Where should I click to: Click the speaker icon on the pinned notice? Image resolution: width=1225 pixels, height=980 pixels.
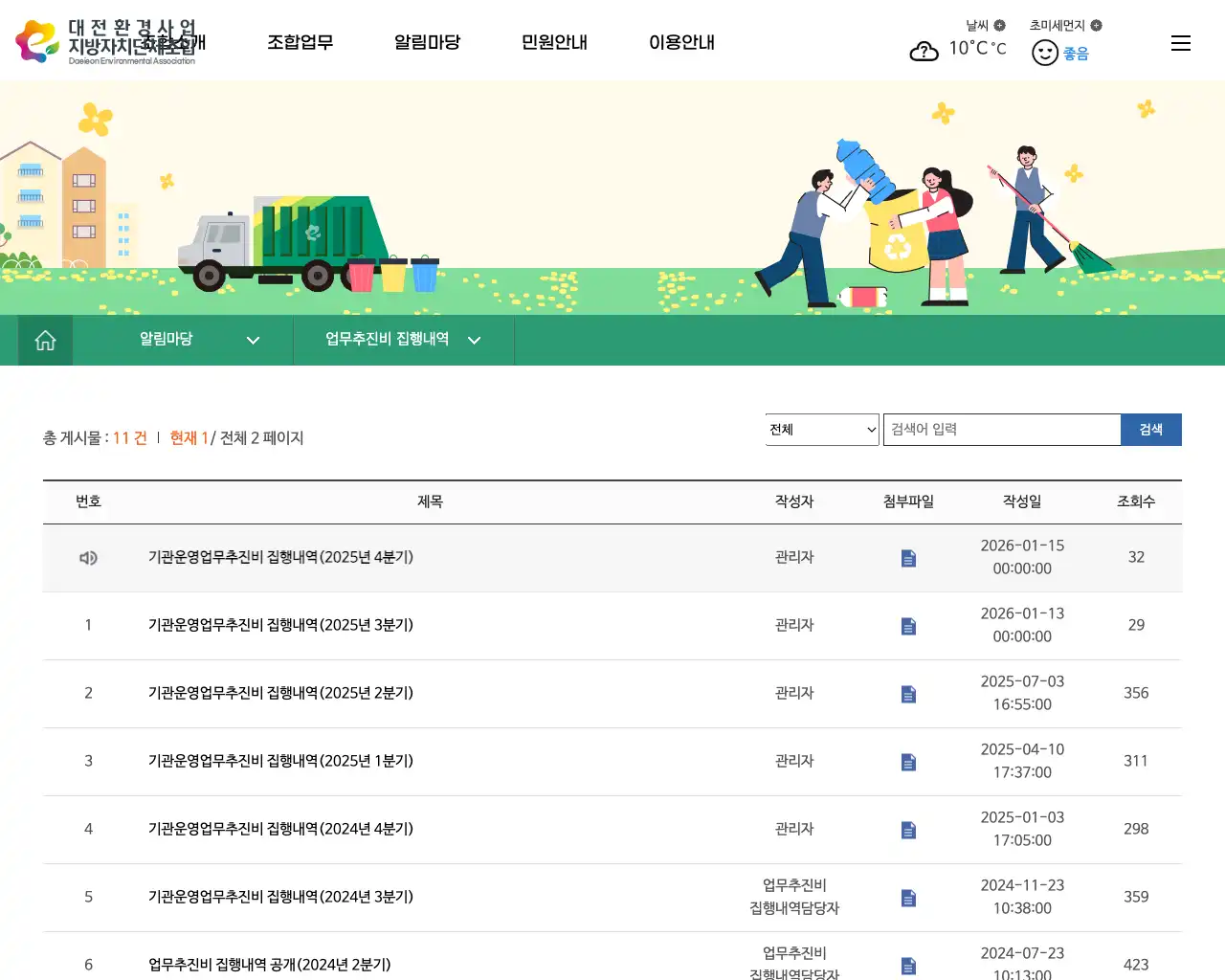tap(88, 557)
